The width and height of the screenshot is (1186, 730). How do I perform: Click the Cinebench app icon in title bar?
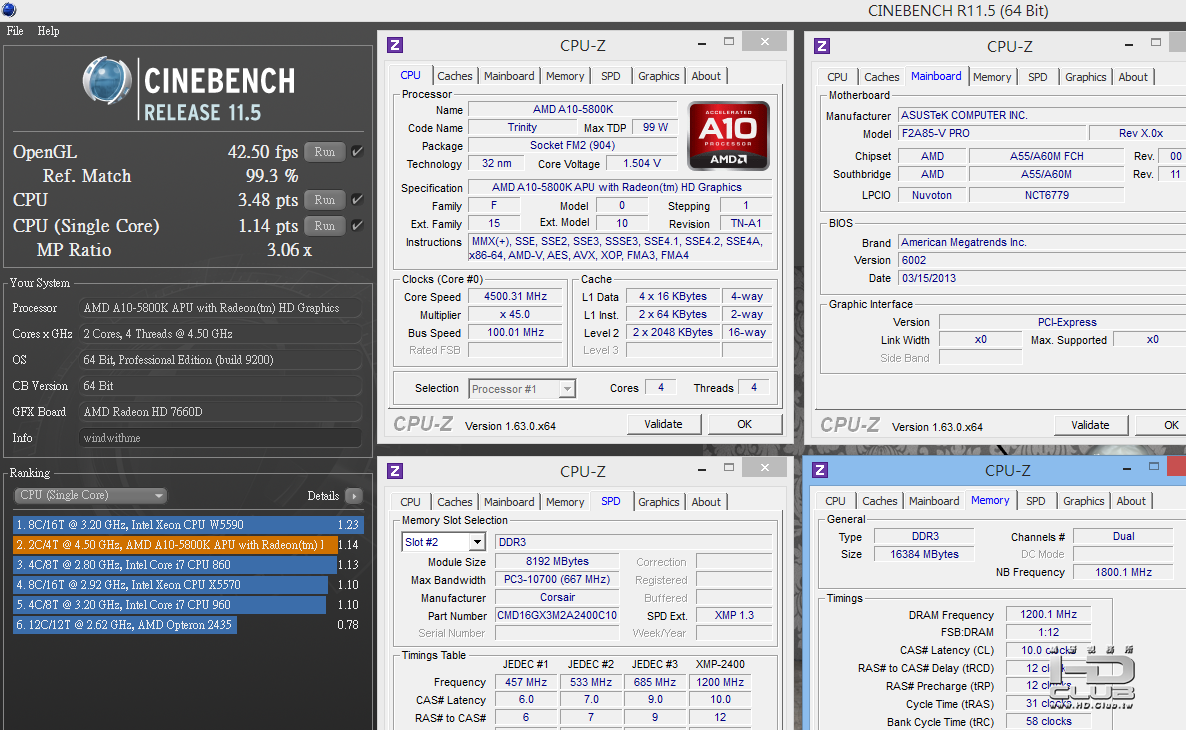coord(11,11)
